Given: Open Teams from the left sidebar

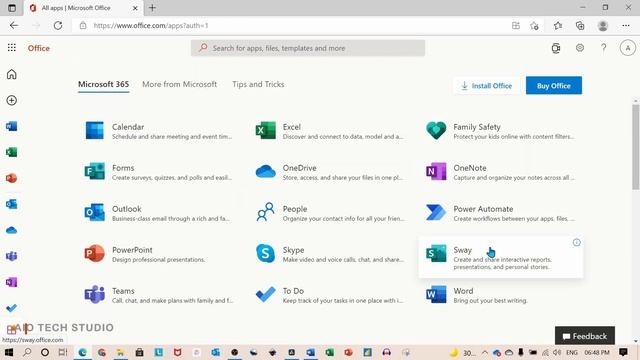Looking at the screenshot, I should pyautogui.click(x=11, y=256).
